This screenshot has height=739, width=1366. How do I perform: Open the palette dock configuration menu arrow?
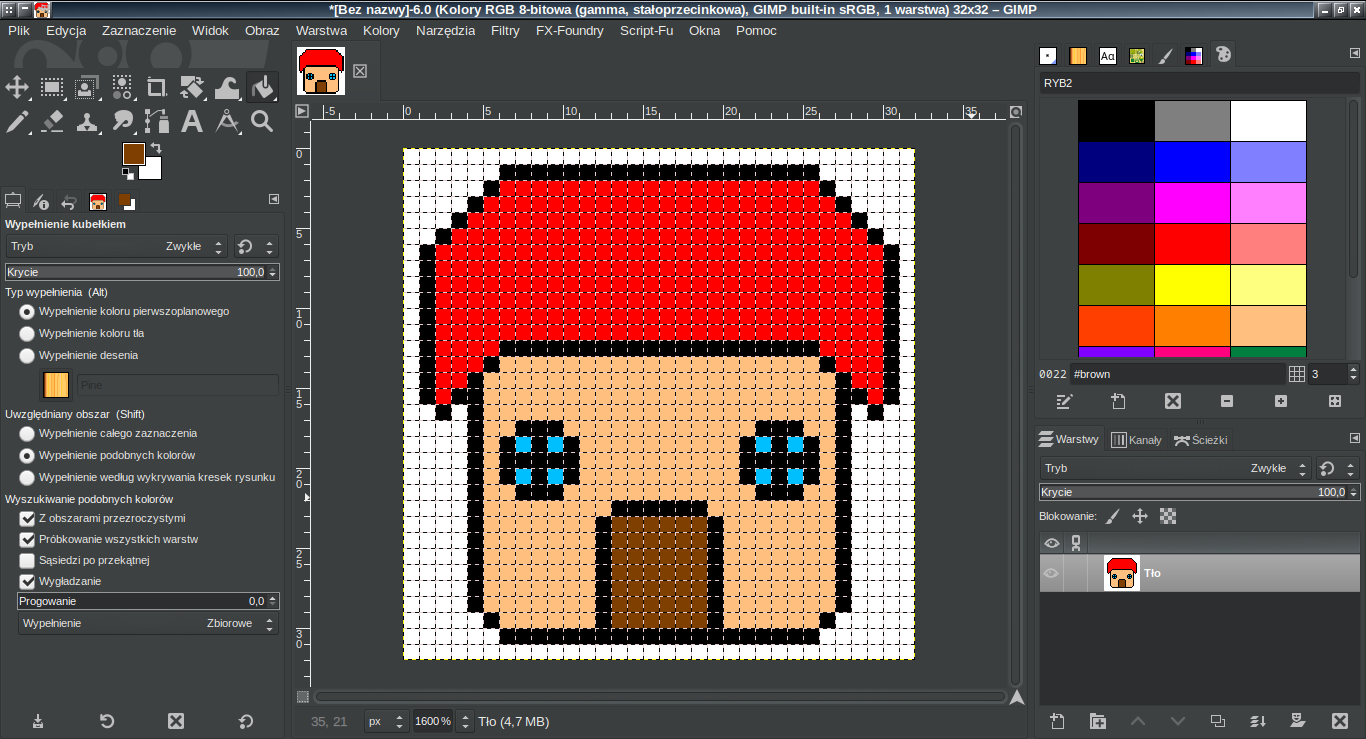click(1354, 54)
